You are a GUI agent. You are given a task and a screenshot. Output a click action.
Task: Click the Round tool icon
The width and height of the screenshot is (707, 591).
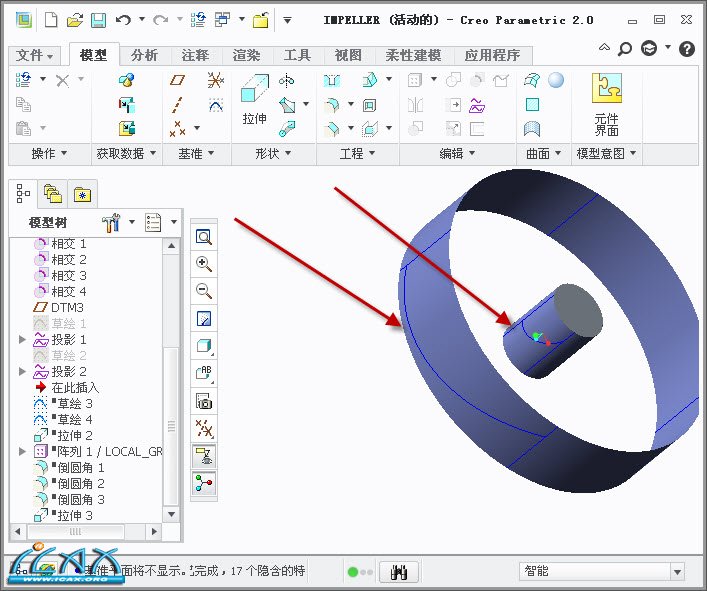coord(332,105)
